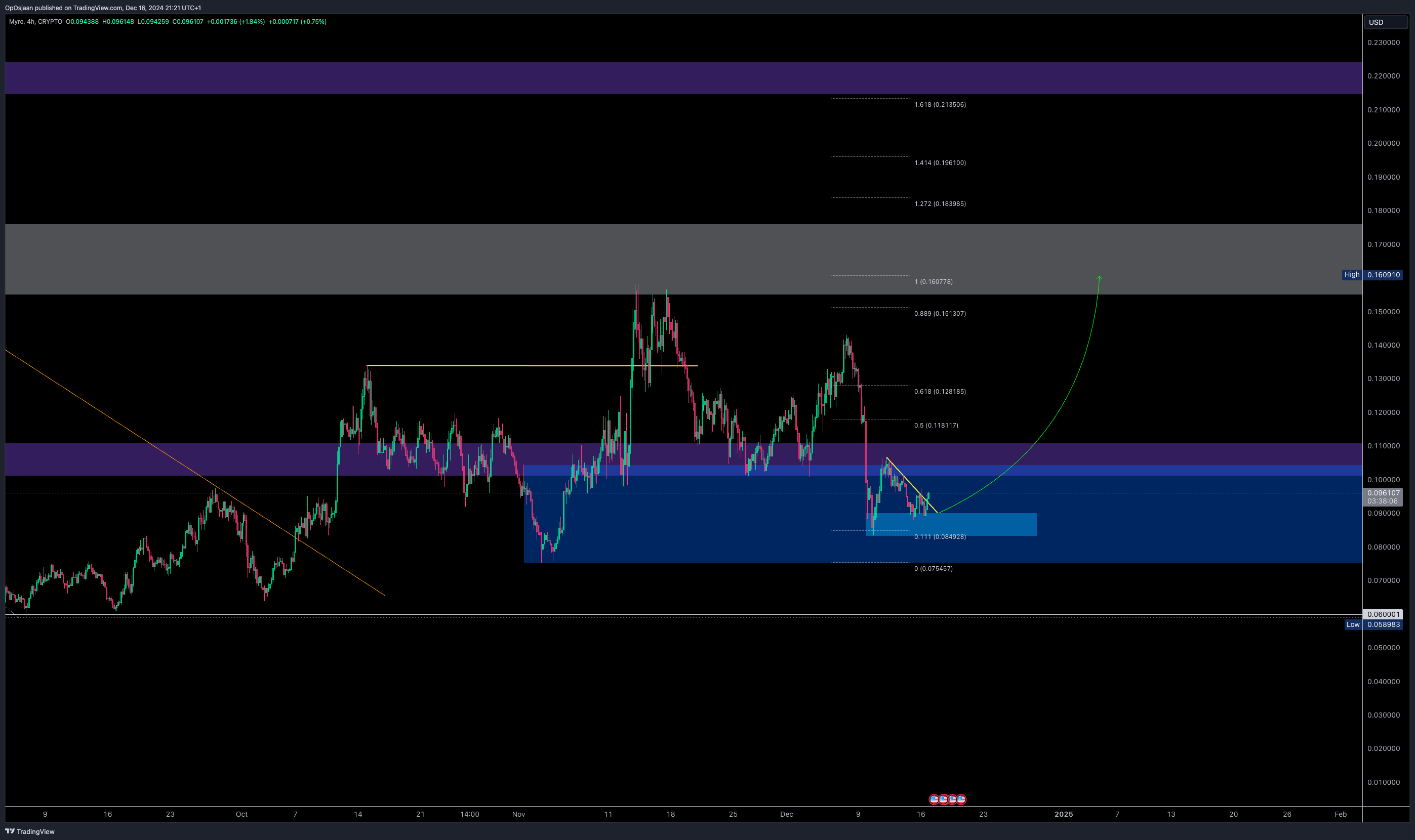The width and height of the screenshot is (1415, 840).
Task: Click the 14:00 label on the time axis
Action: 469,815
